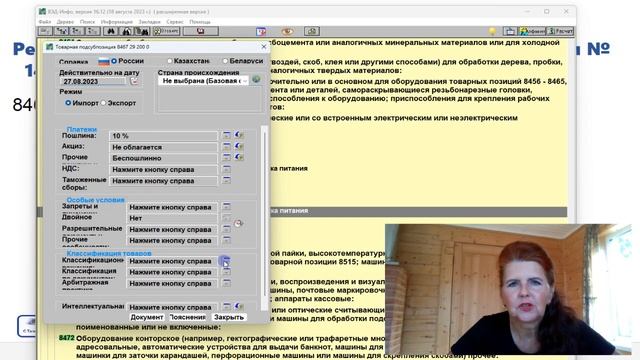Click Платежи section heading

point(82,129)
